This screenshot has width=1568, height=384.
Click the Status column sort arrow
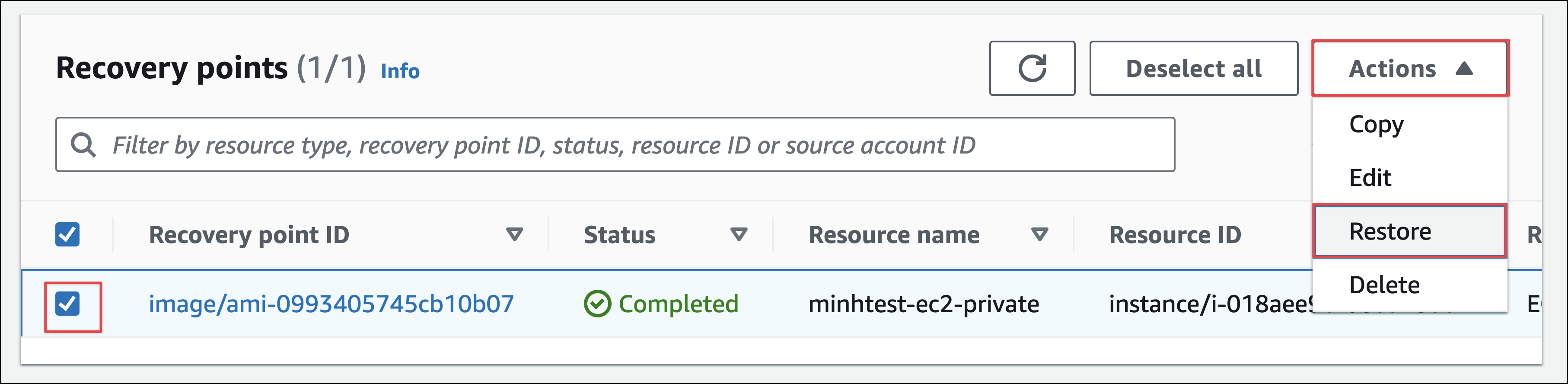738,234
